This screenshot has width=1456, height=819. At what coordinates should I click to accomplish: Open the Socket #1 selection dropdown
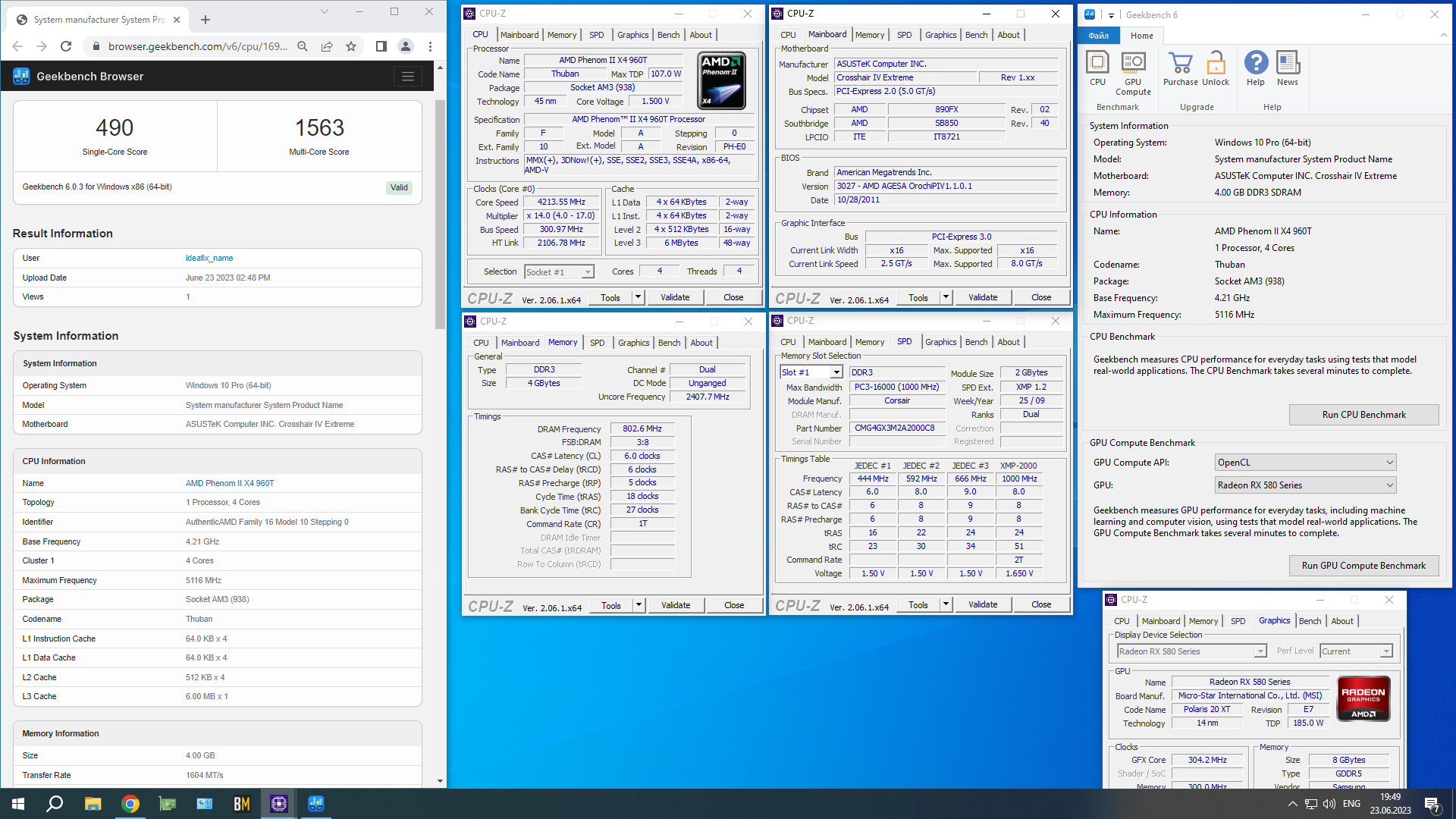tap(559, 272)
